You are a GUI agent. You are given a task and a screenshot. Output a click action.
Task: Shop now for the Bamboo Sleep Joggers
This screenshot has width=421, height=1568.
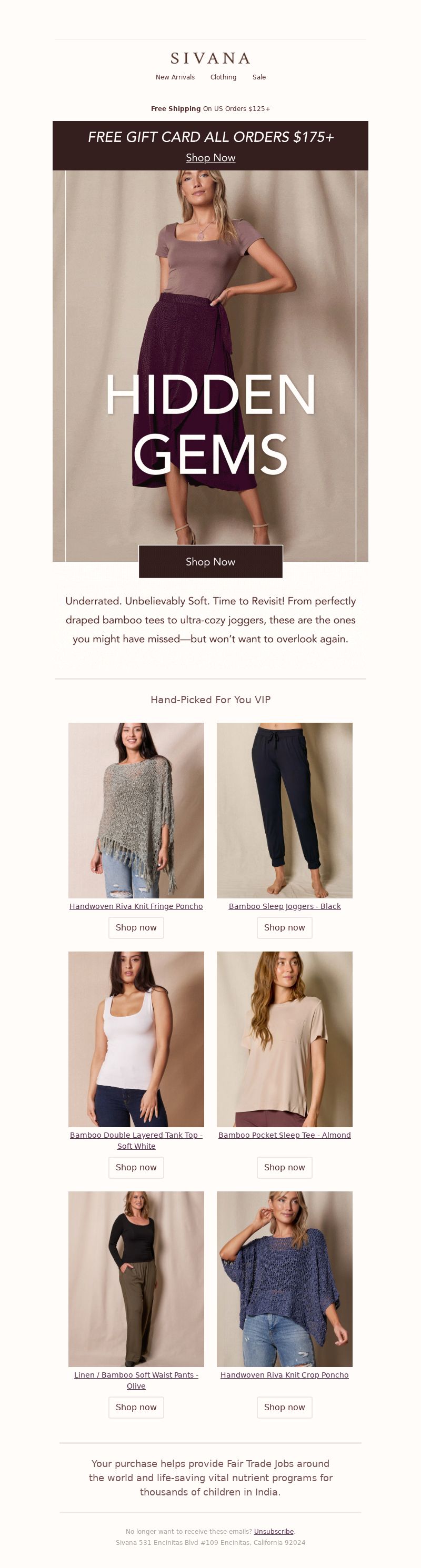pos(285,928)
